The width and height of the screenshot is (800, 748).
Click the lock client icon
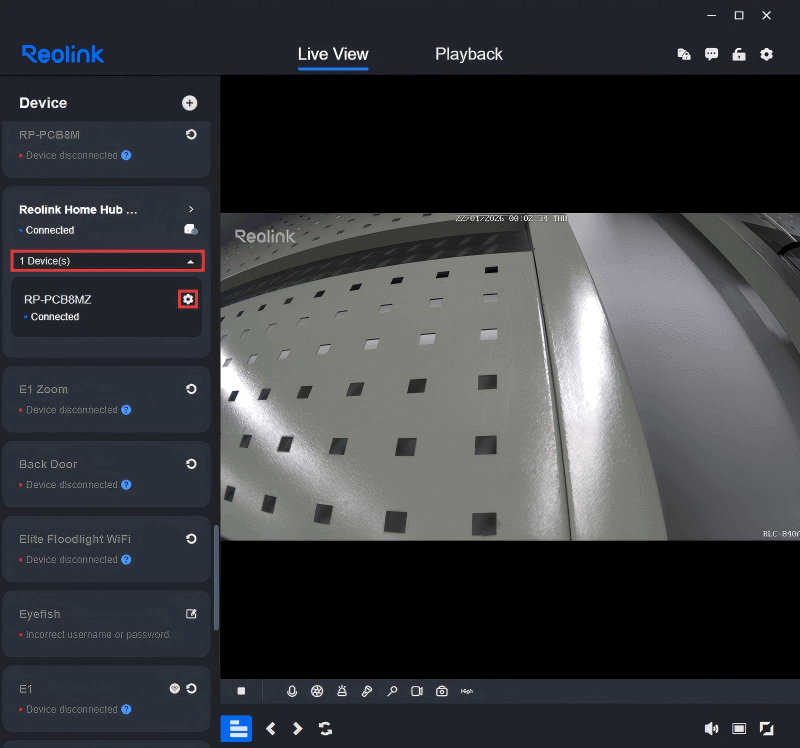[x=739, y=54]
